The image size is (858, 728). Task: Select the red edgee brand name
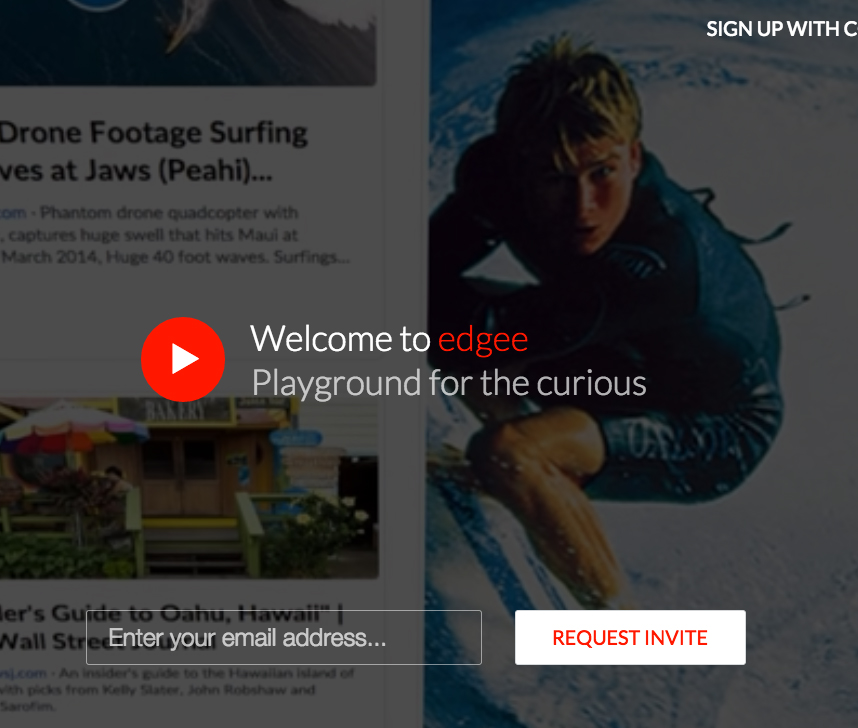click(x=483, y=339)
